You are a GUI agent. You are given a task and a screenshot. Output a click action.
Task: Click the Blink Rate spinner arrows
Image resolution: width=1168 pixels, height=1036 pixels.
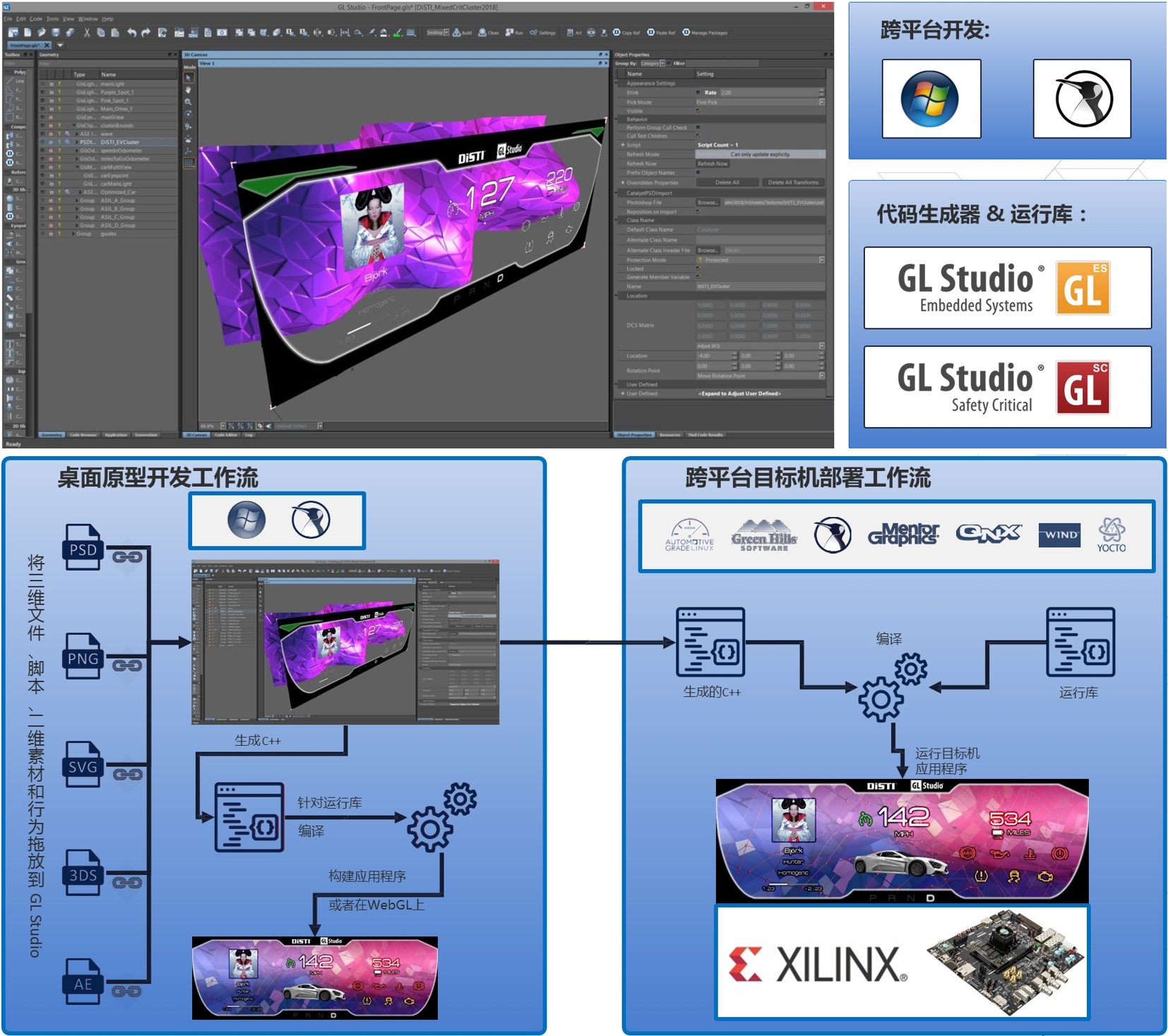(821, 93)
